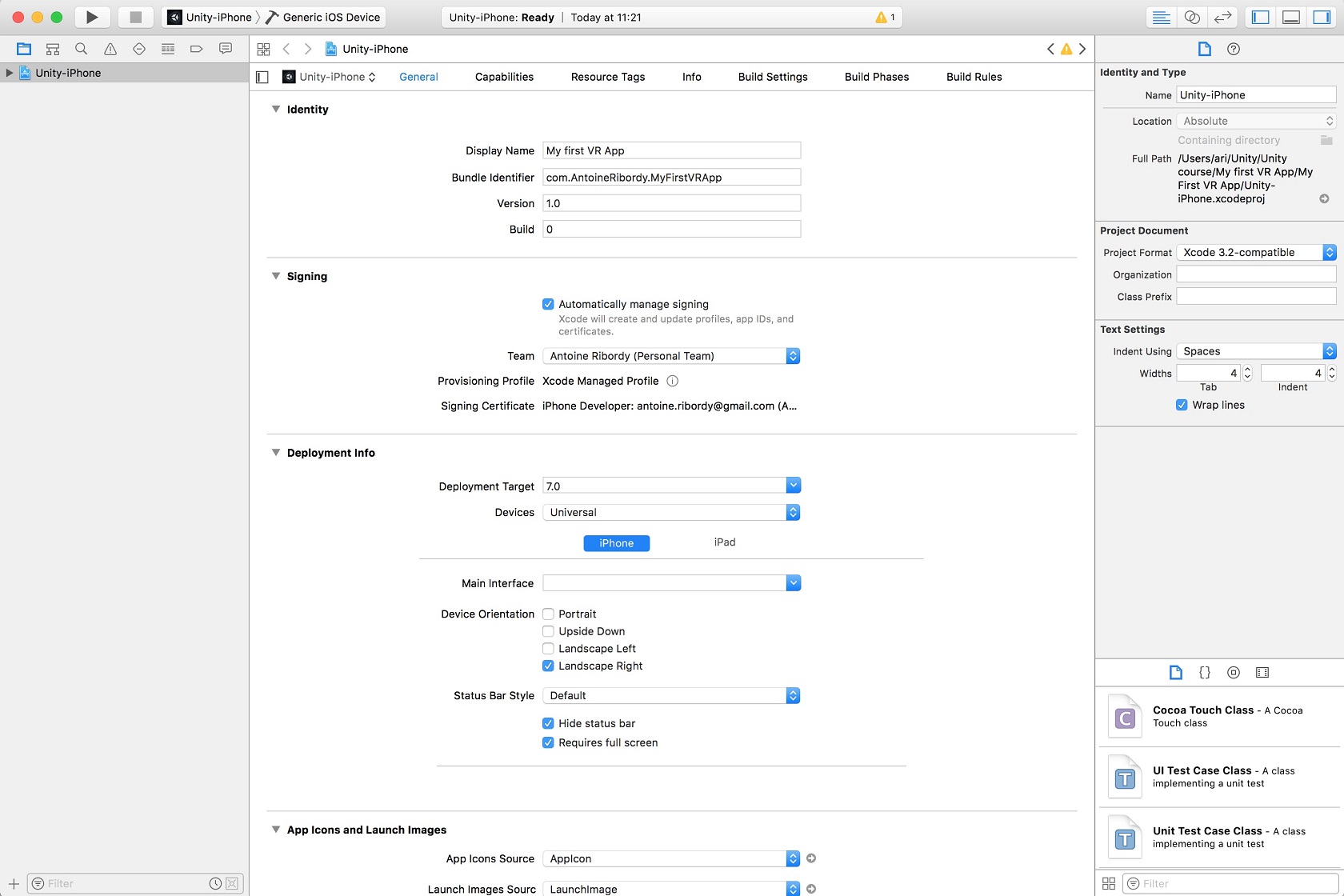This screenshot has height=896, width=1344.
Task: Switch to the Info tab
Action: 692,77
